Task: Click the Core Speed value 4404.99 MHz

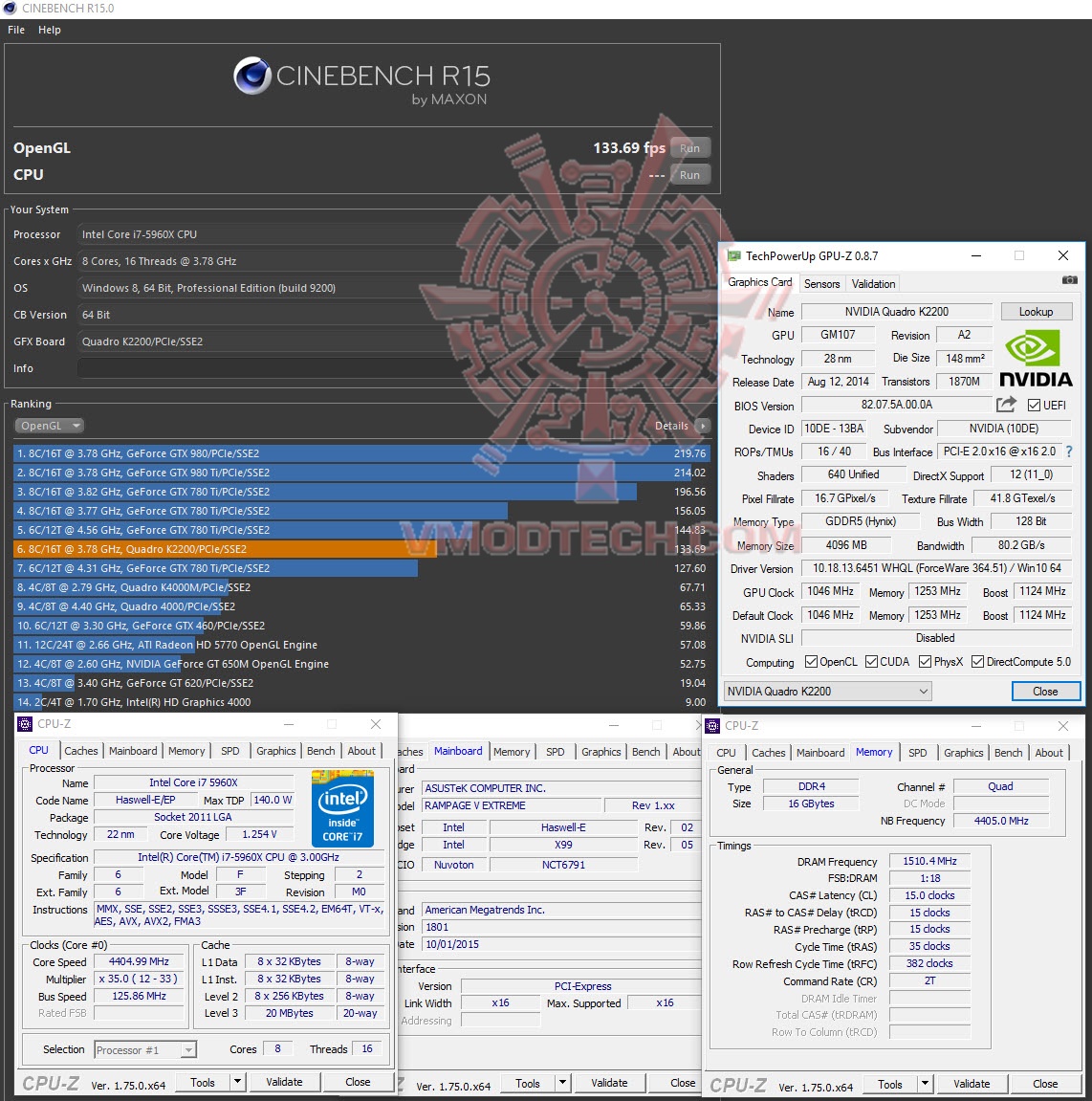Action: (x=139, y=962)
